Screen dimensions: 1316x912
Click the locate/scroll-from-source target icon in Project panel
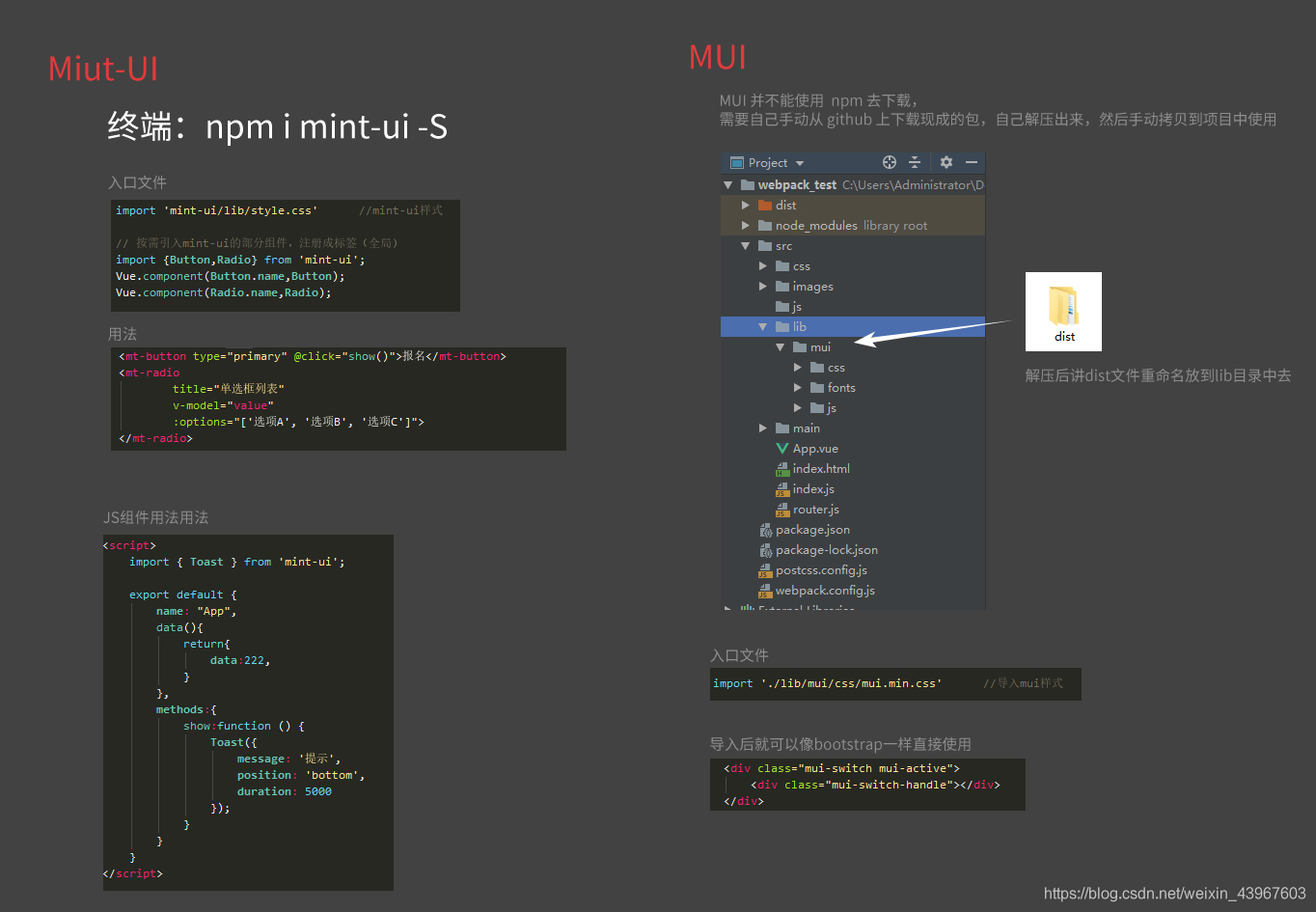pyautogui.click(x=890, y=162)
